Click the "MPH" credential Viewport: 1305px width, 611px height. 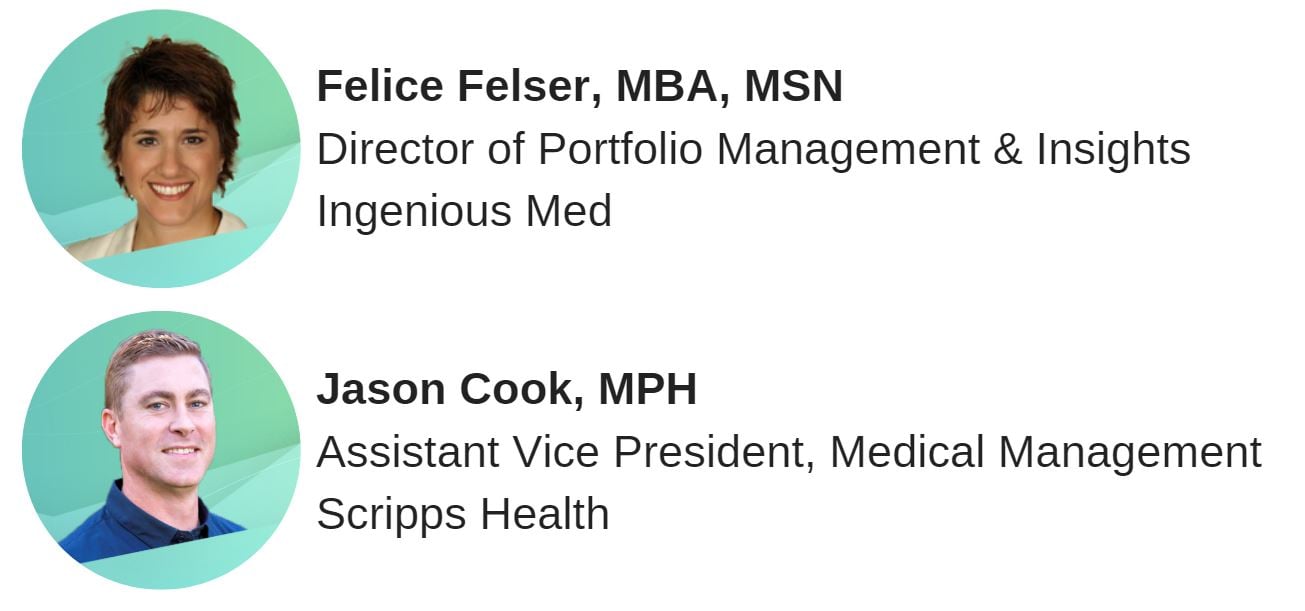pyautogui.click(x=647, y=389)
